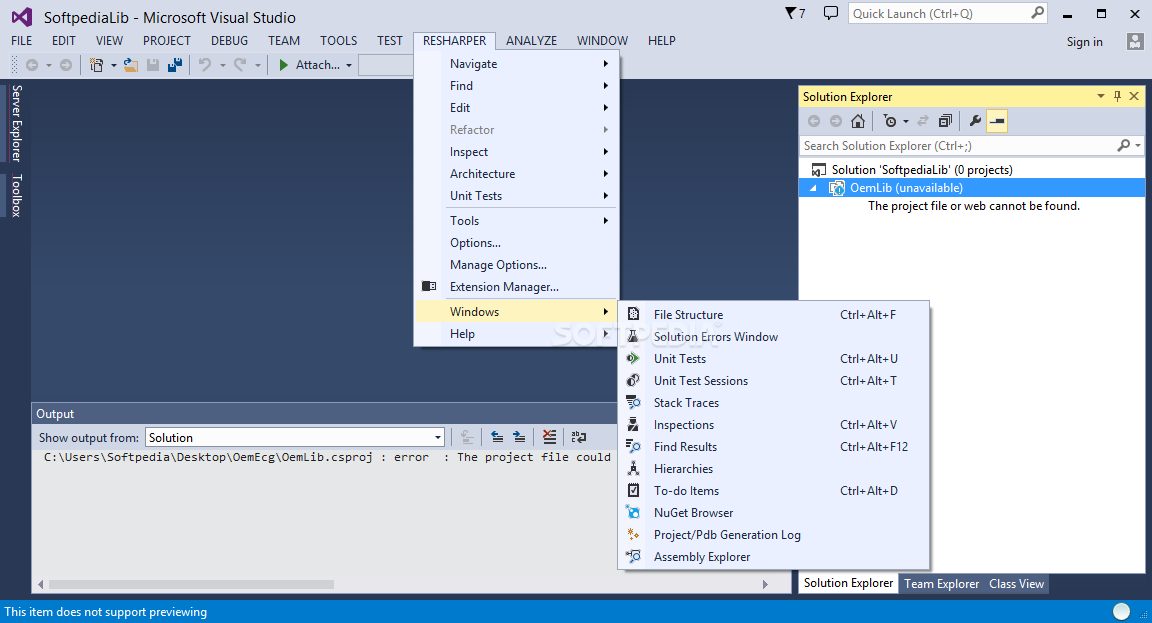Click the Solution Explorer Home icon

(857, 121)
